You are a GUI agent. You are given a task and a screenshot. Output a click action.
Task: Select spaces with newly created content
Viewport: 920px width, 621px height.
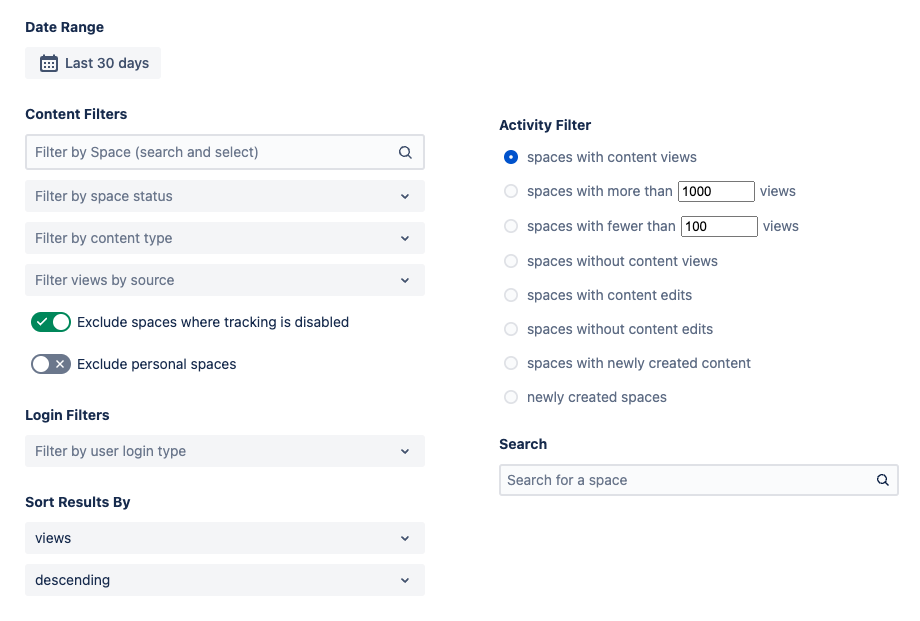point(511,363)
